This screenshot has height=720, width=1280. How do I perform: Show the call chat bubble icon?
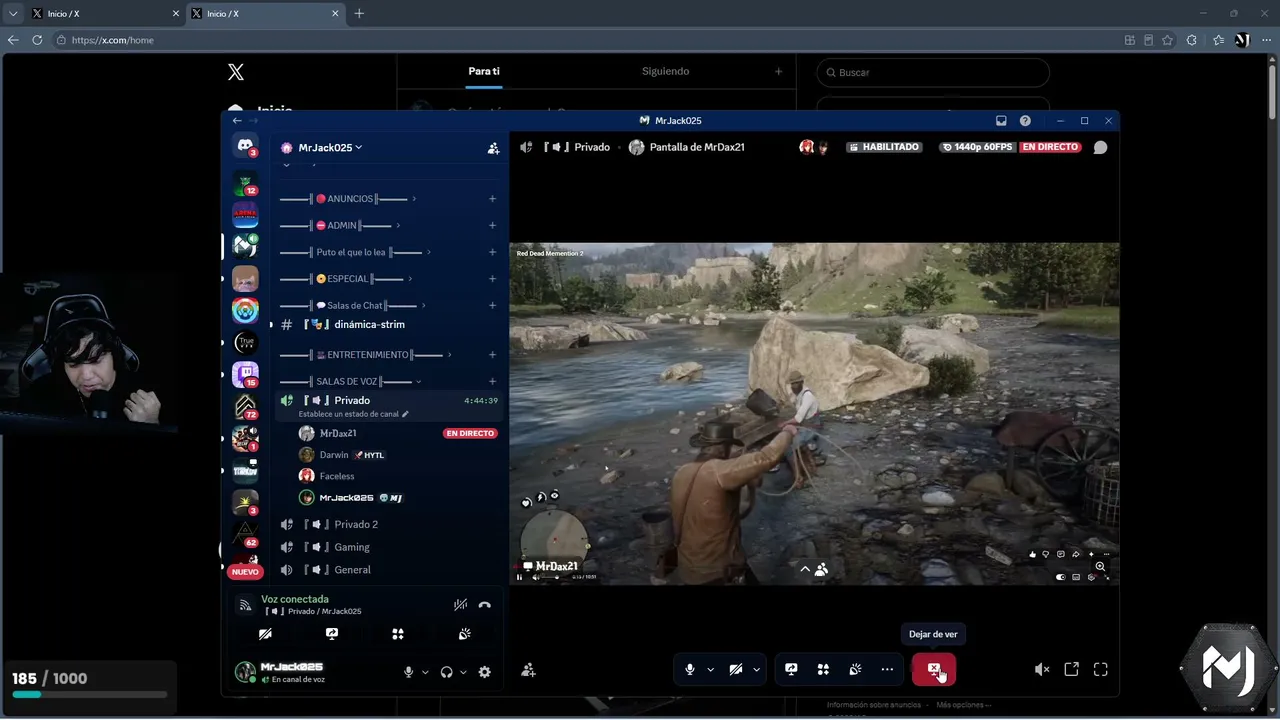(x=1100, y=147)
